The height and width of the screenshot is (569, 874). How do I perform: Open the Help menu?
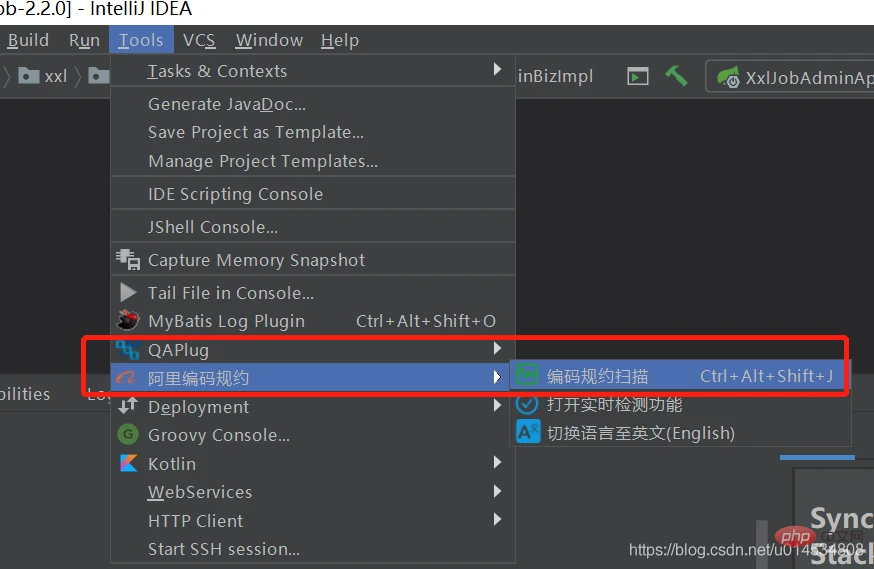pyautogui.click(x=340, y=40)
